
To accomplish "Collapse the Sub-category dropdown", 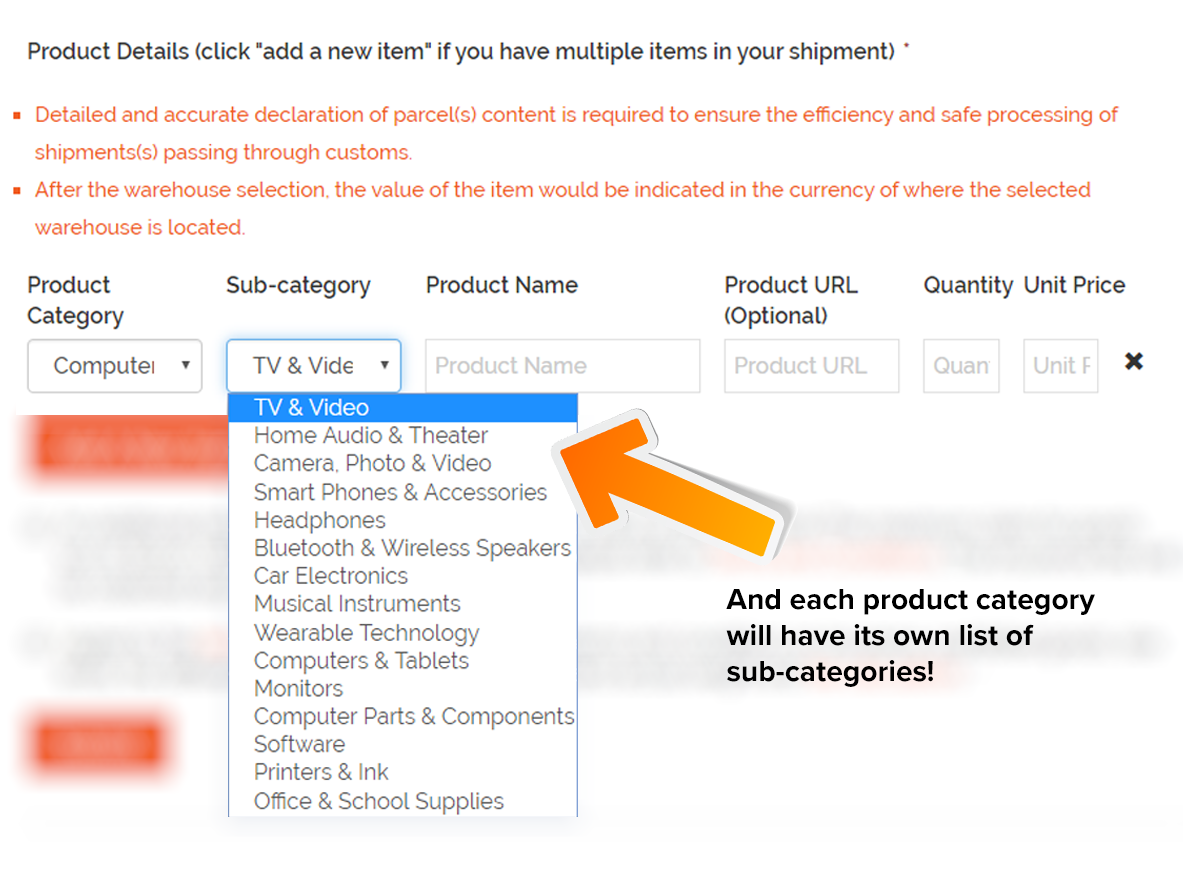I will pyautogui.click(x=313, y=366).
